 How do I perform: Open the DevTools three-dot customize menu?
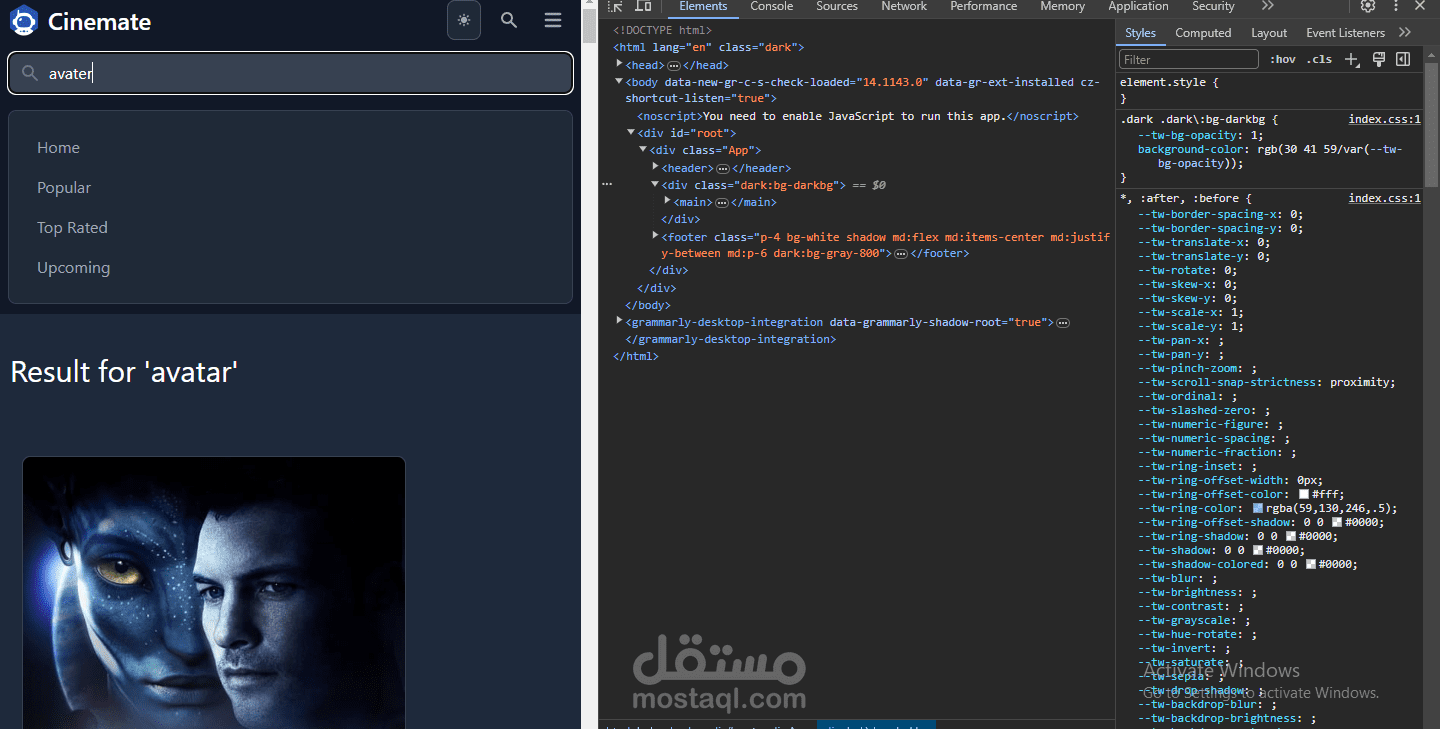pyautogui.click(x=1394, y=6)
